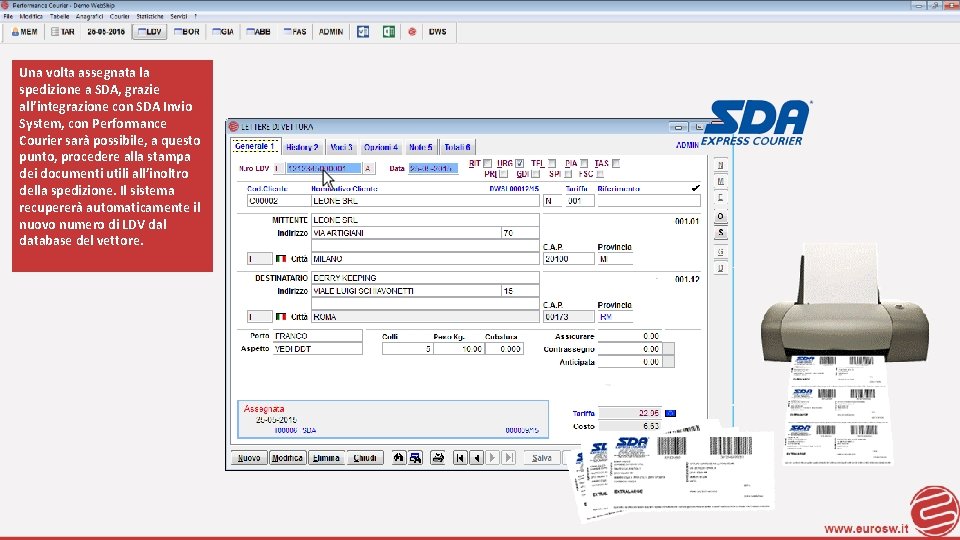Click the Porto field FRANCO
Image resolution: width=960 pixels, height=540 pixels.
click(x=317, y=336)
